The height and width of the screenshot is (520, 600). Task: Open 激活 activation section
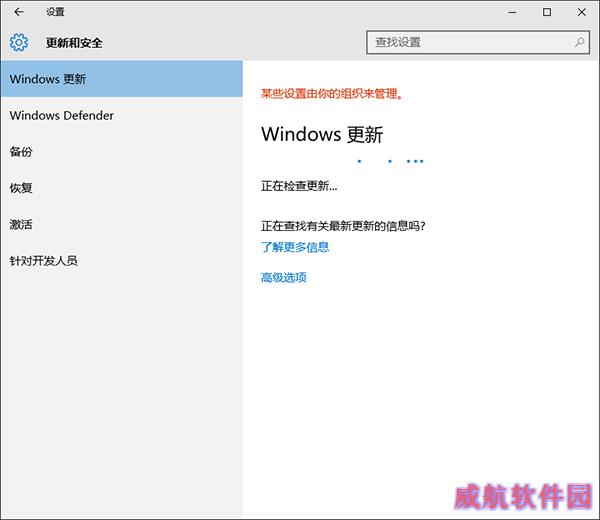tap(122, 224)
